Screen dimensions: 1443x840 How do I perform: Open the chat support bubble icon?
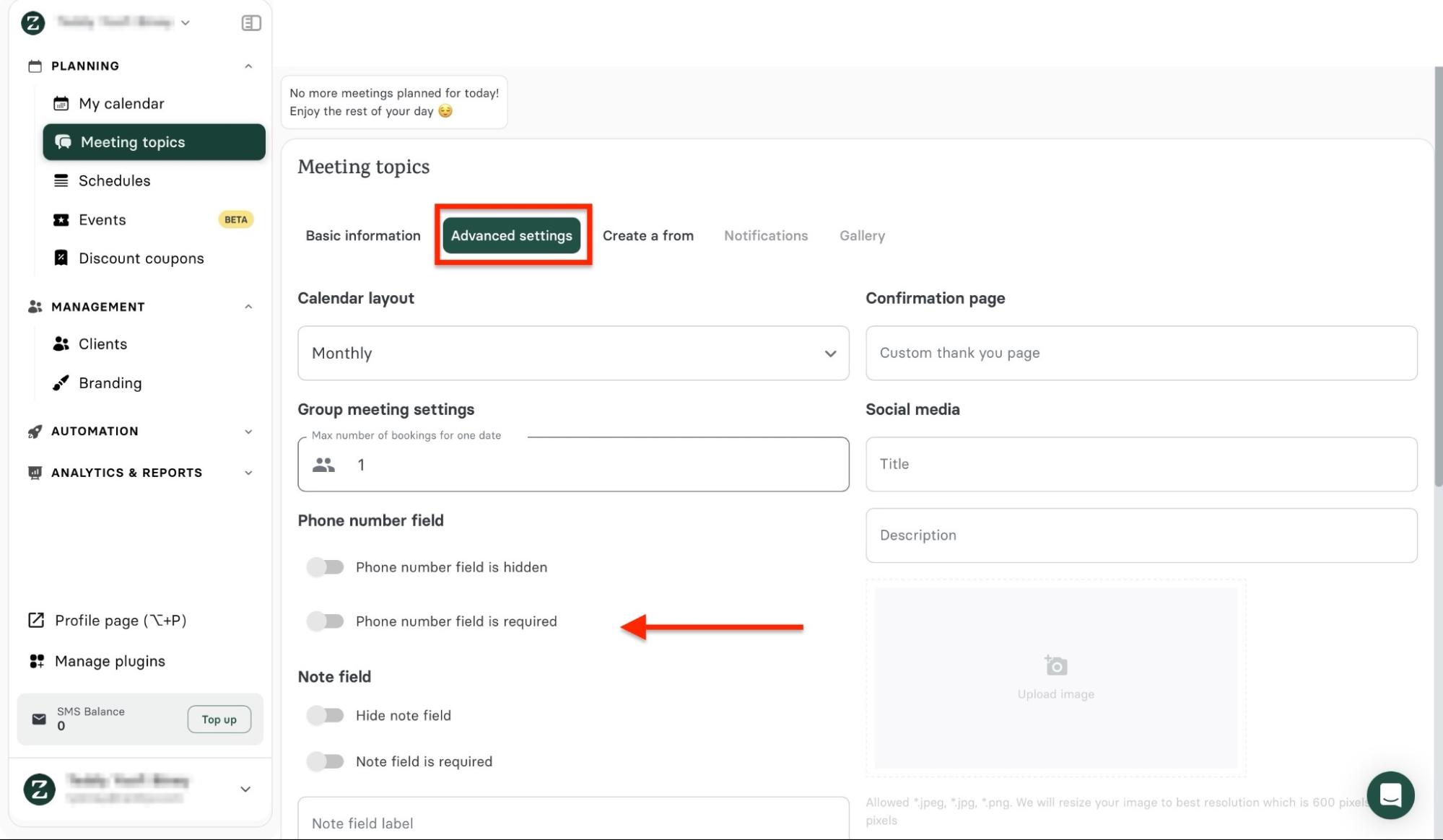coord(1390,795)
